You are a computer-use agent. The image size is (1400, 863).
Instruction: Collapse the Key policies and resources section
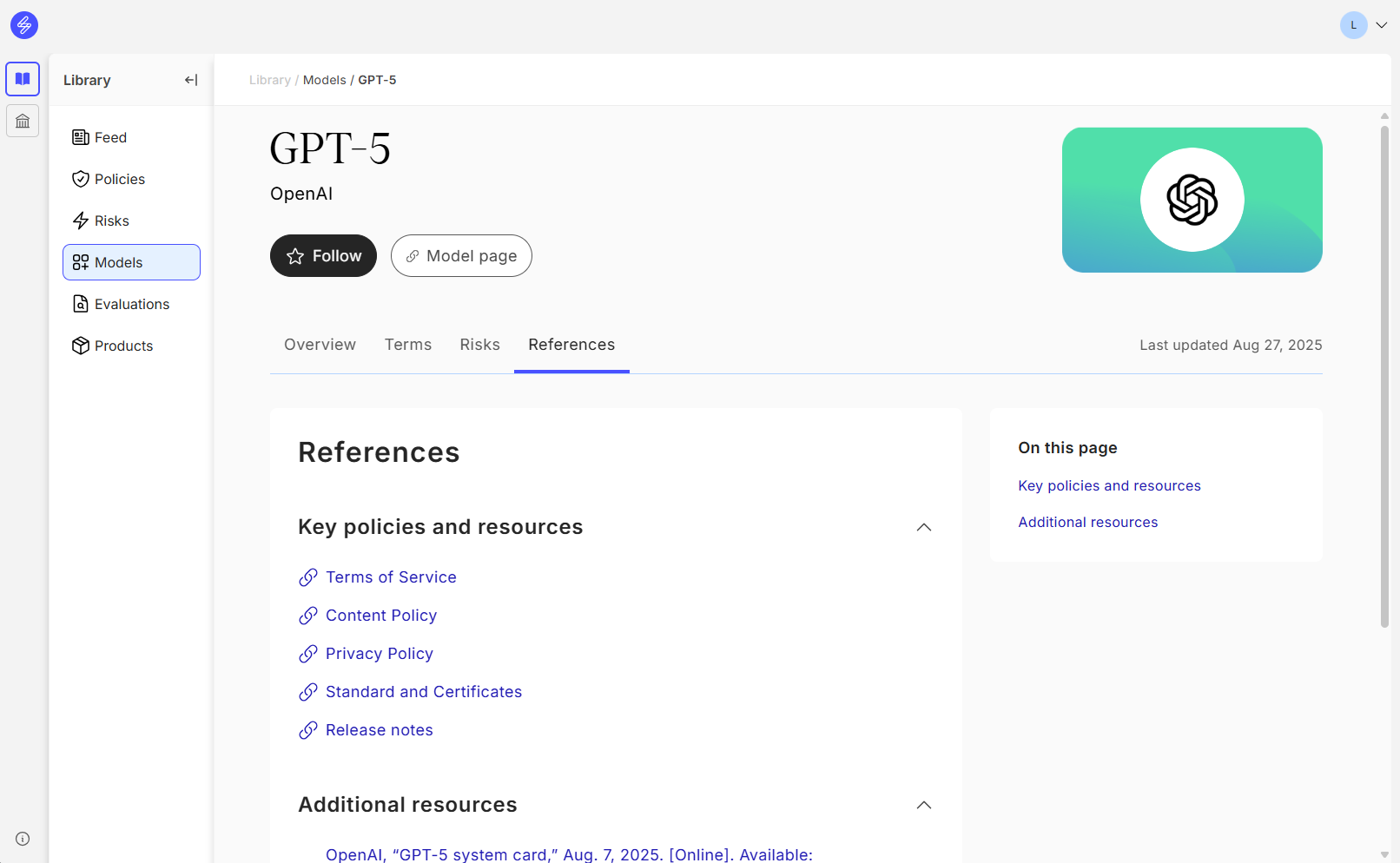pos(924,528)
